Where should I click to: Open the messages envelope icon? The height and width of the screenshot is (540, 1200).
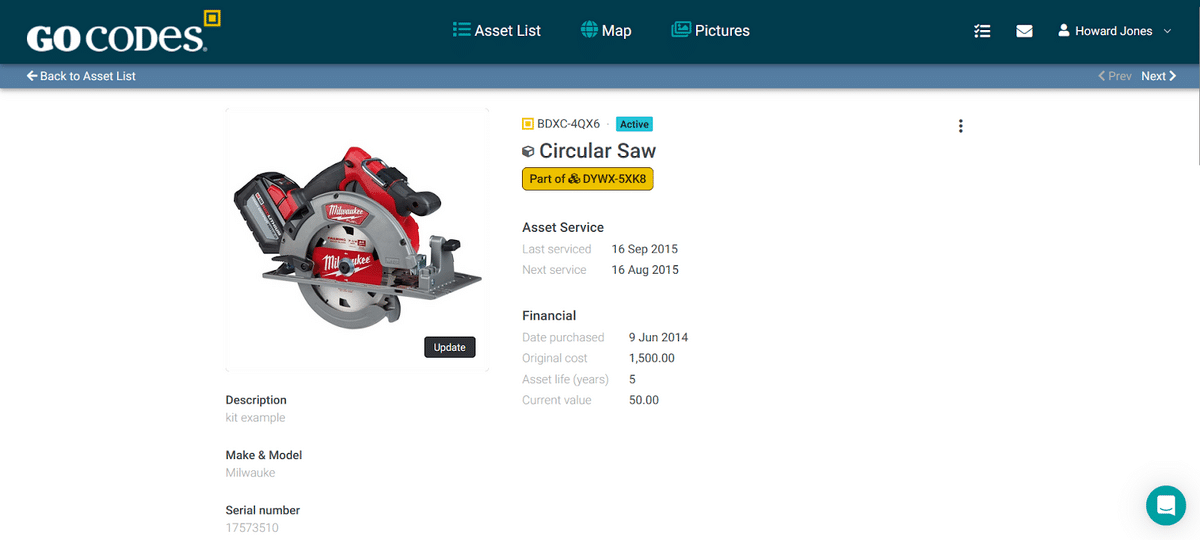pos(1024,31)
